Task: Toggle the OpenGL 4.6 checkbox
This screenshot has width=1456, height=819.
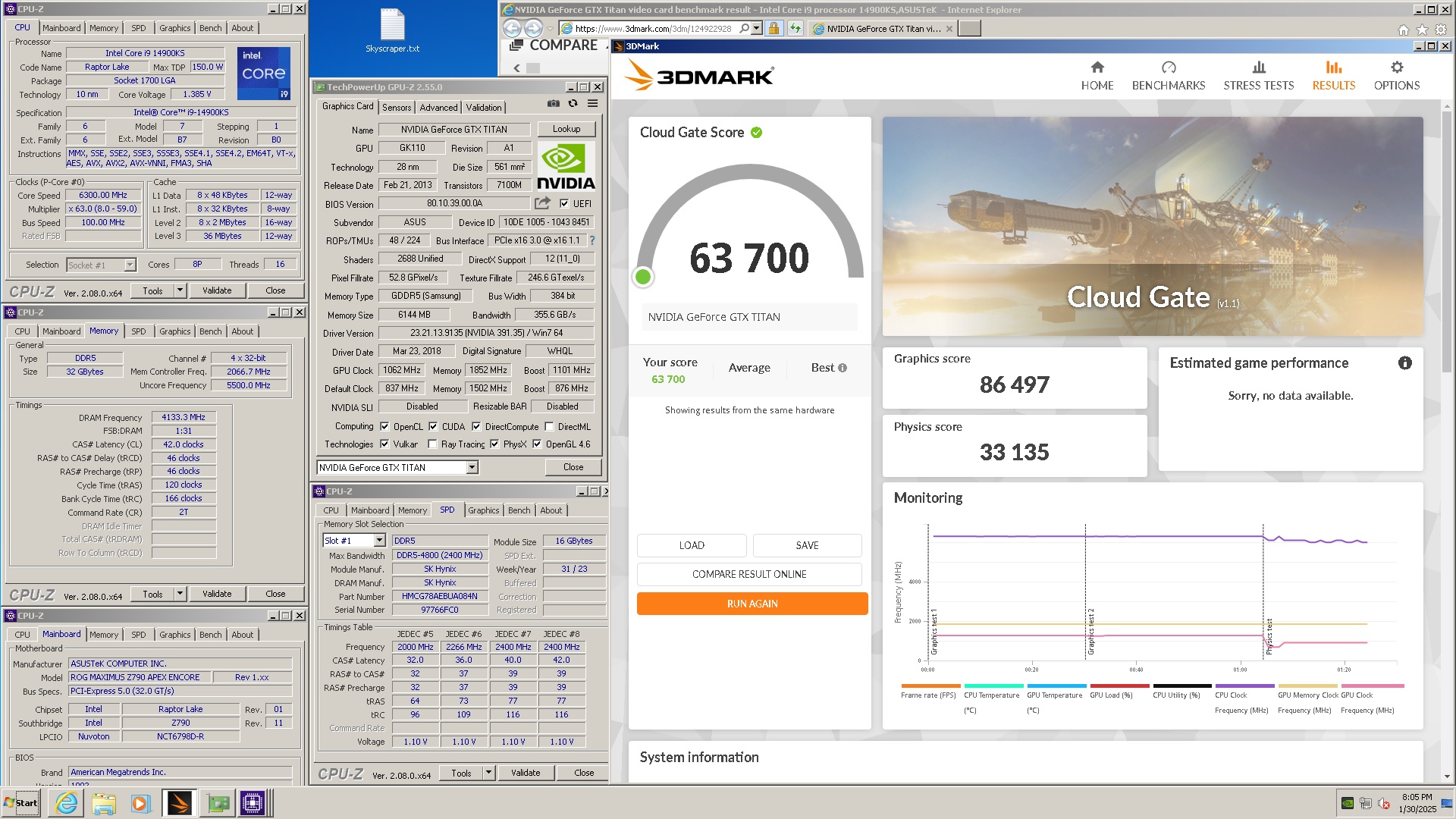Action: tap(537, 444)
